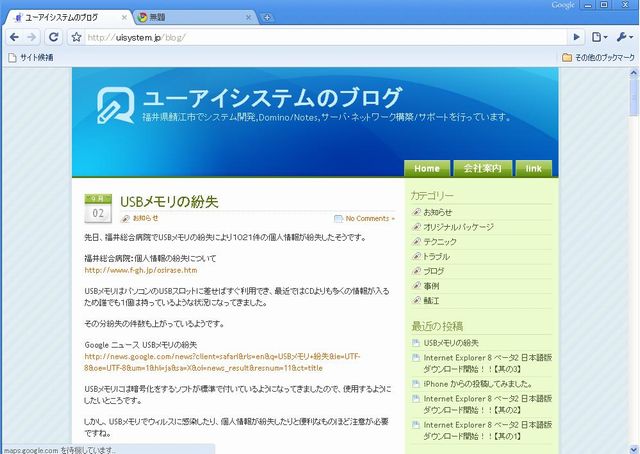Open the テクニック category

pyautogui.click(x=440, y=242)
